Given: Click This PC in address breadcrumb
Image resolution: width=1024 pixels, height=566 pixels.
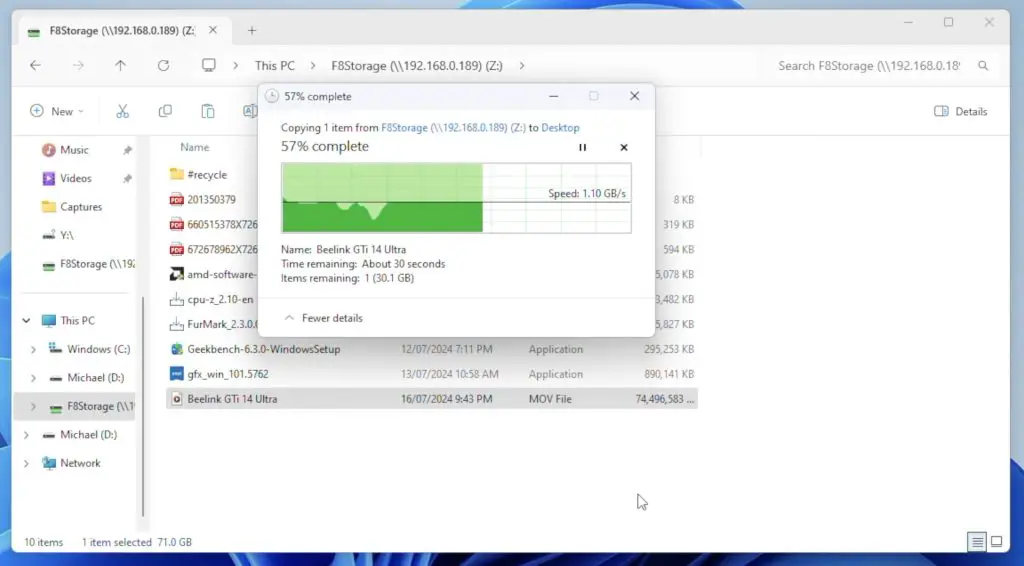Looking at the screenshot, I should (x=274, y=66).
